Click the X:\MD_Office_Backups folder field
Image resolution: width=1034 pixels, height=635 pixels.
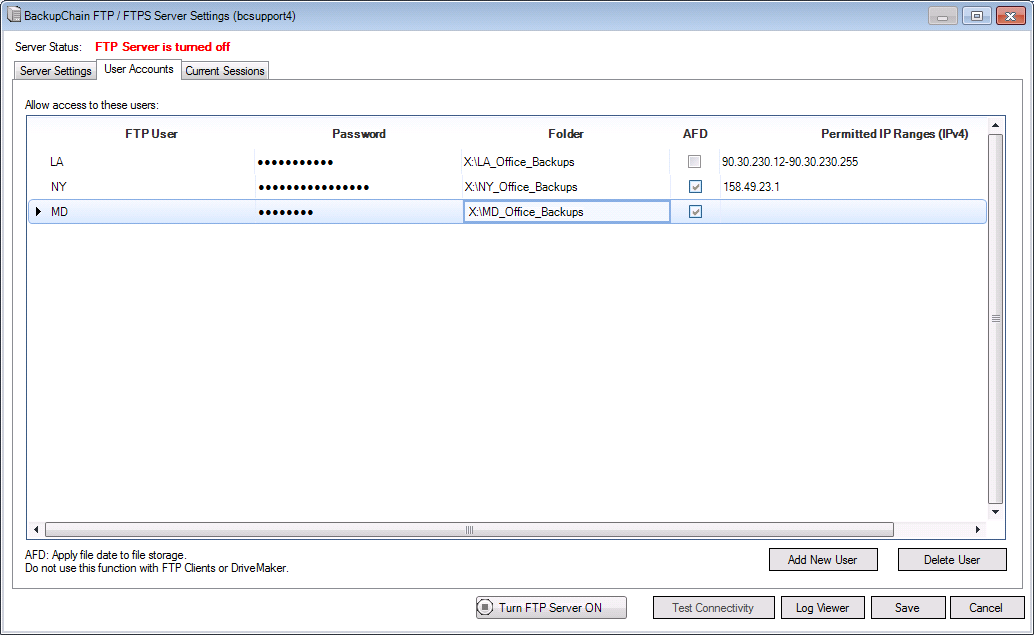pos(566,212)
